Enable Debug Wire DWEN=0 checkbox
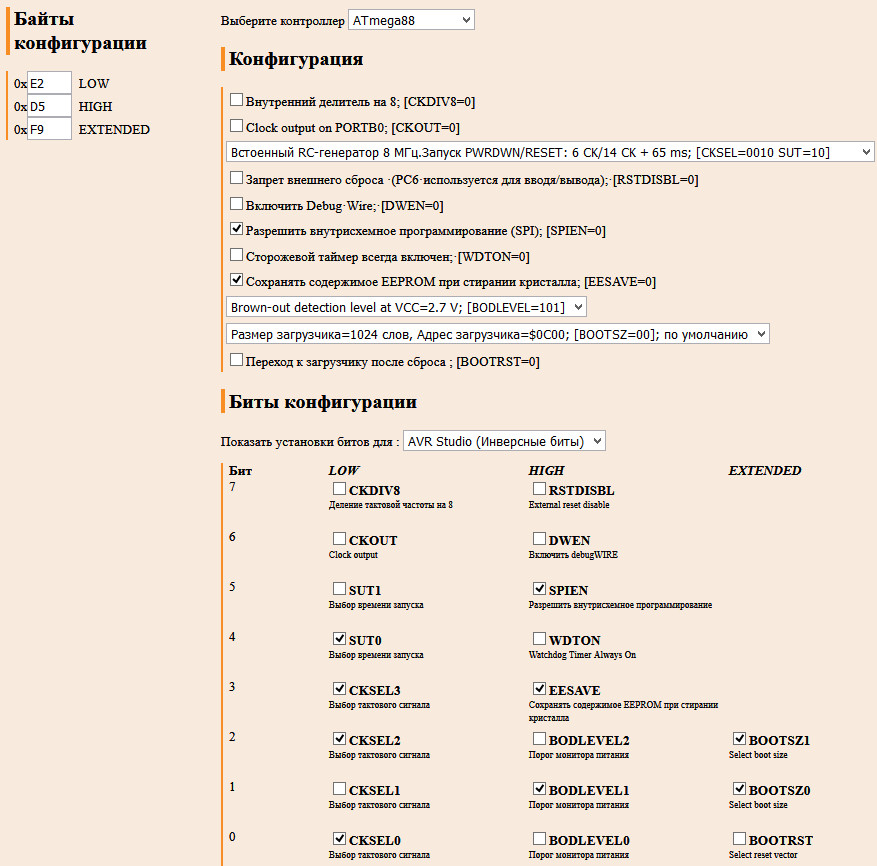Viewport: 877px width, 866px height. [237, 203]
